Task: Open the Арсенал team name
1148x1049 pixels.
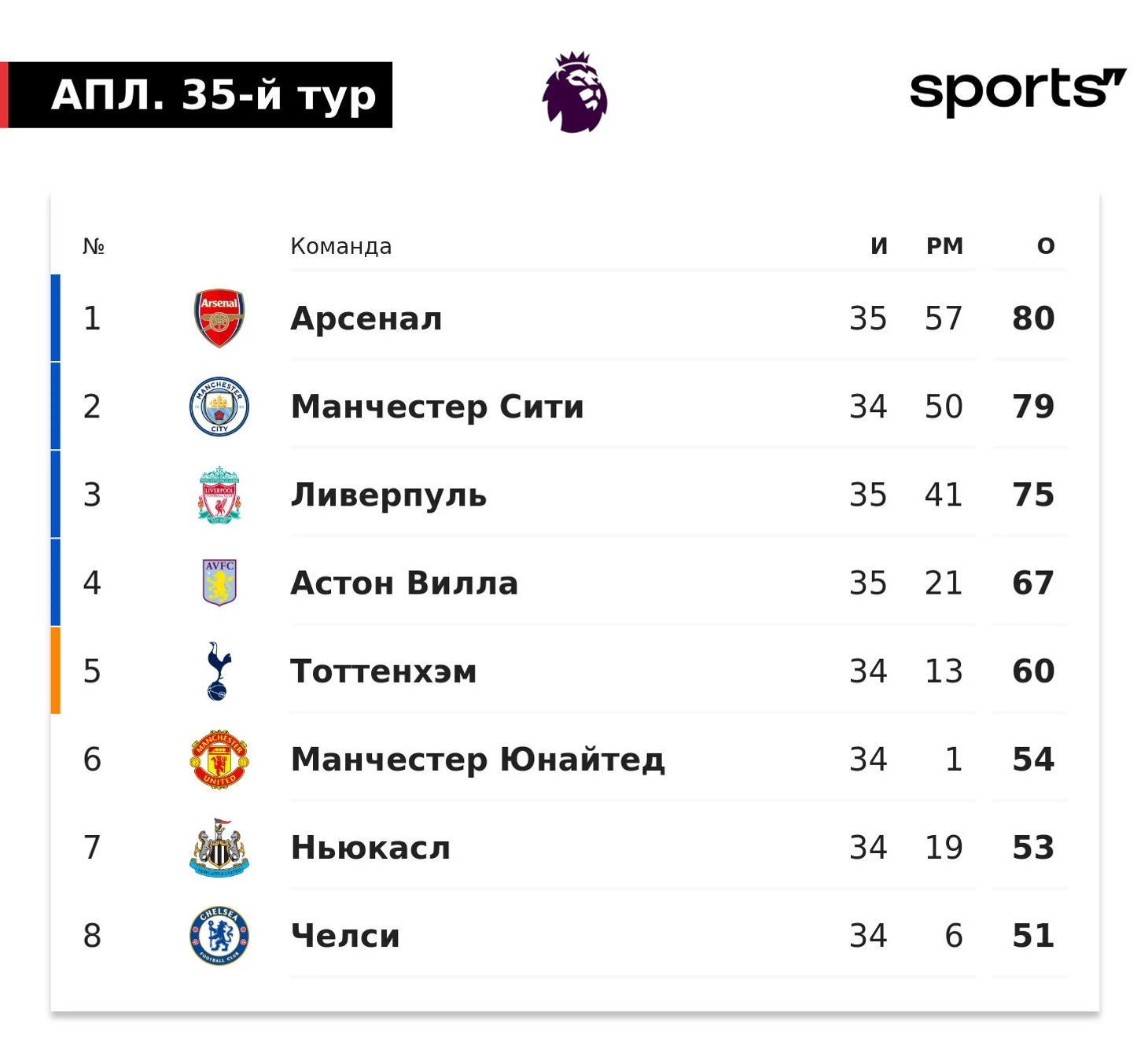Action: pos(366,318)
